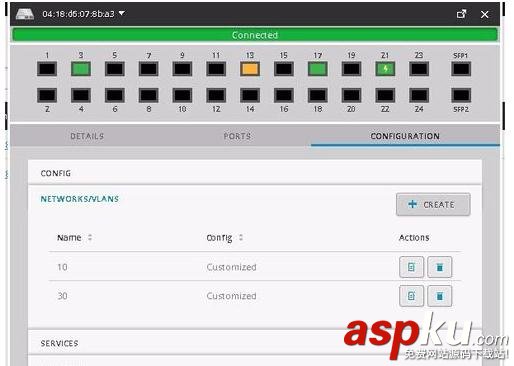514x366 pixels.
Task: Select switch port 20
Action: (352, 95)
